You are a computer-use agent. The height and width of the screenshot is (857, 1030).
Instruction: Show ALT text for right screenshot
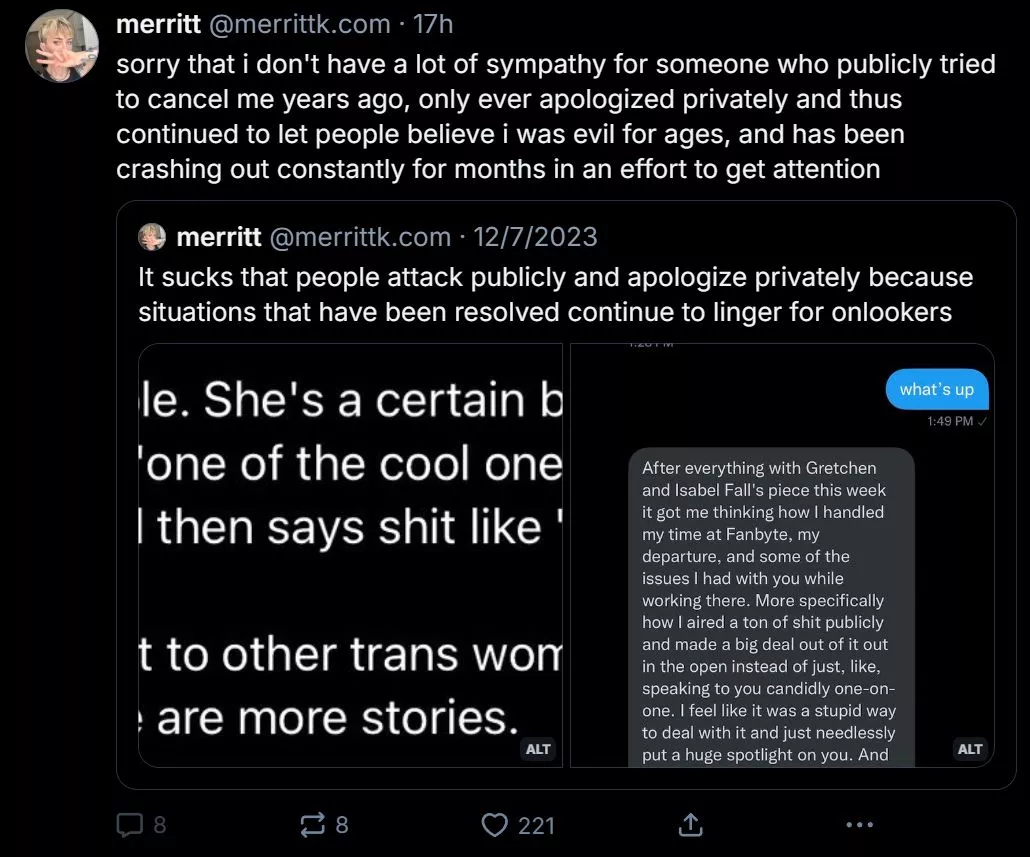click(970, 749)
